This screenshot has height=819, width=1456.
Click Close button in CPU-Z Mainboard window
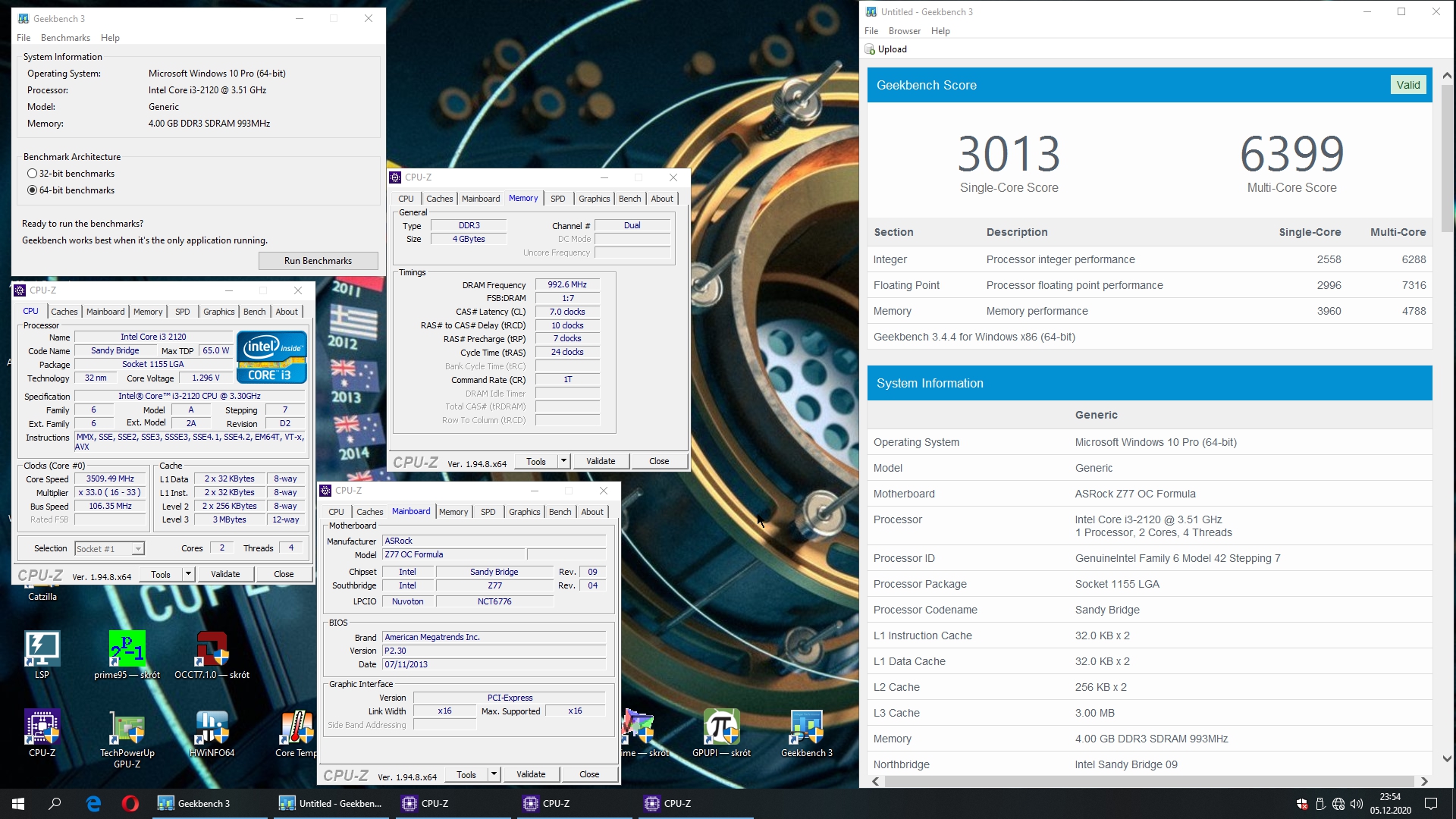tap(589, 774)
